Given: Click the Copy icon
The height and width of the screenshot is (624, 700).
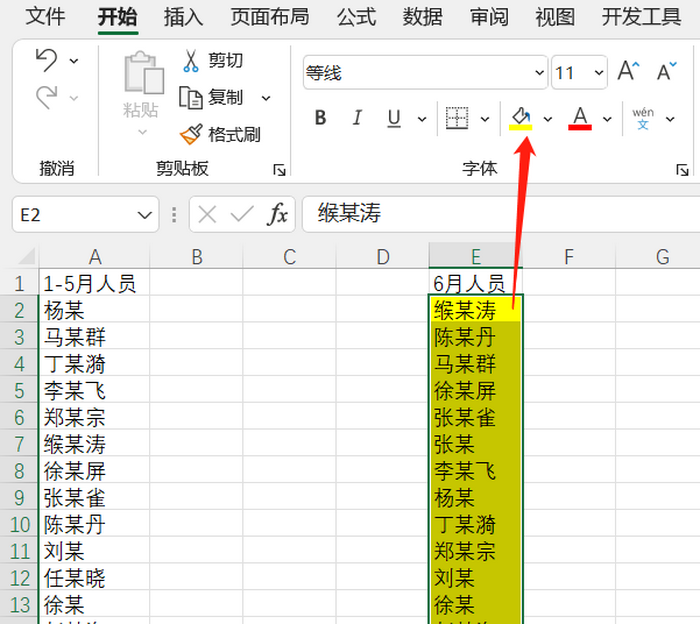Looking at the screenshot, I should tap(191, 97).
